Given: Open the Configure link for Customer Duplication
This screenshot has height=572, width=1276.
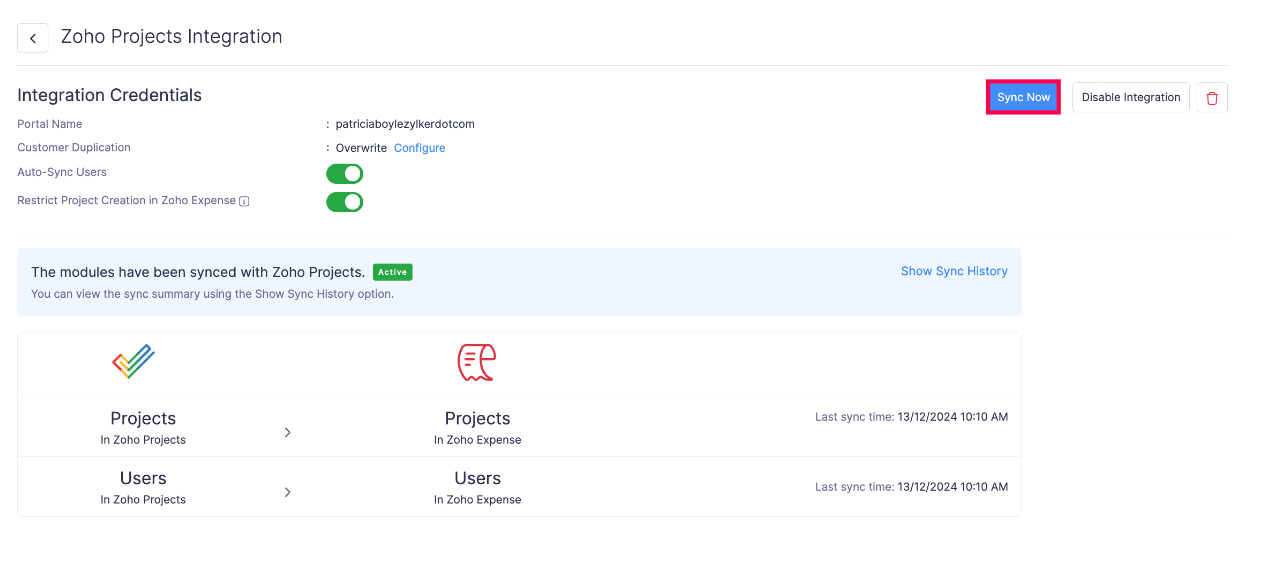Looking at the screenshot, I should 419,148.
